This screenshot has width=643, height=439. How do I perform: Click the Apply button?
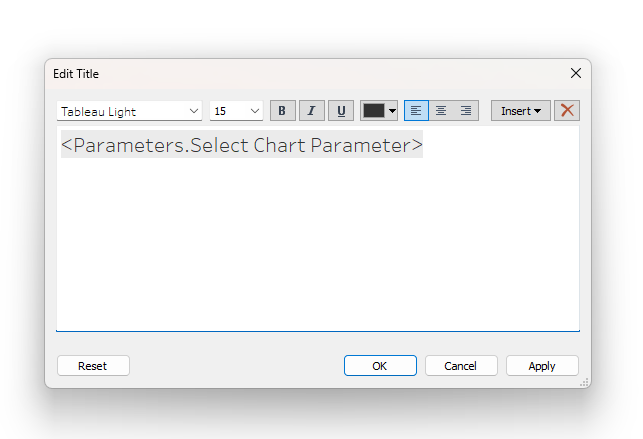pyautogui.click(x=542, y=366)
